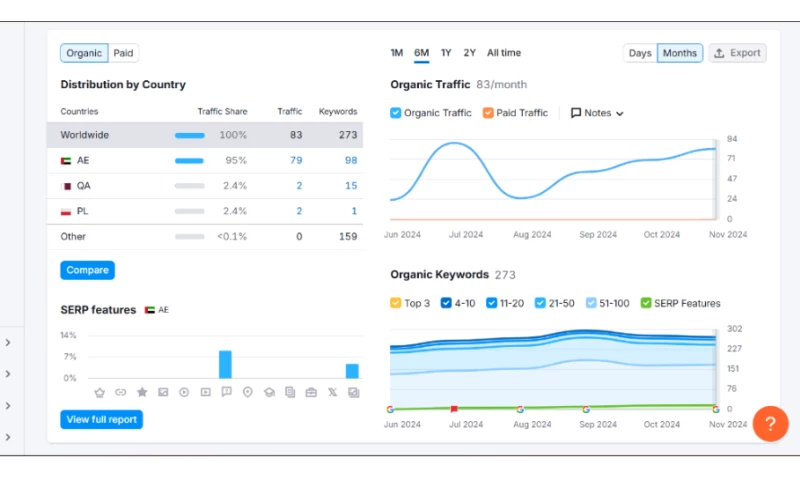The image size is (800, 480).
Task: Uncheck the Organic Traffic checkbox
Action: point(396,113)
